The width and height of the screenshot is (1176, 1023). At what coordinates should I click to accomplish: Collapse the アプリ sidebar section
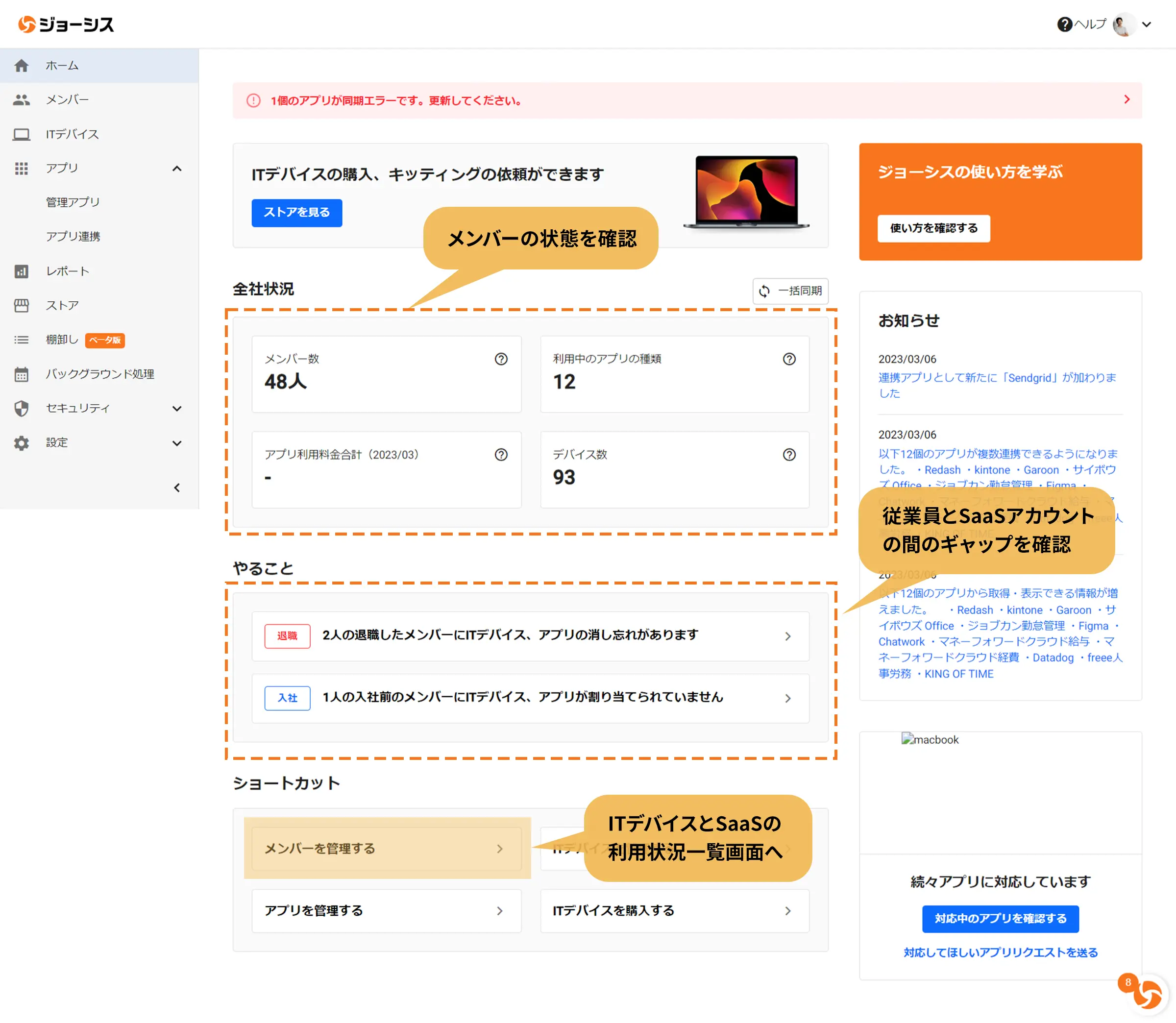point(177,169)
